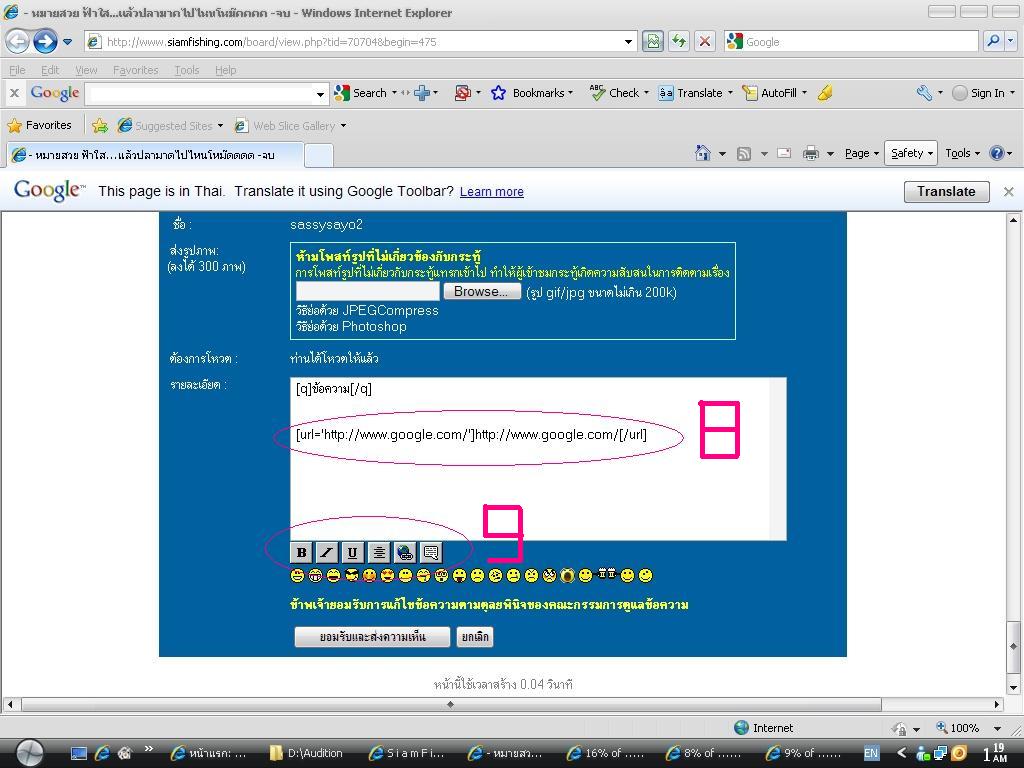Click the Stop loading X icon
Viewport: 1024px width, 768px height.
pyautogui.click(x=705, y=42)
